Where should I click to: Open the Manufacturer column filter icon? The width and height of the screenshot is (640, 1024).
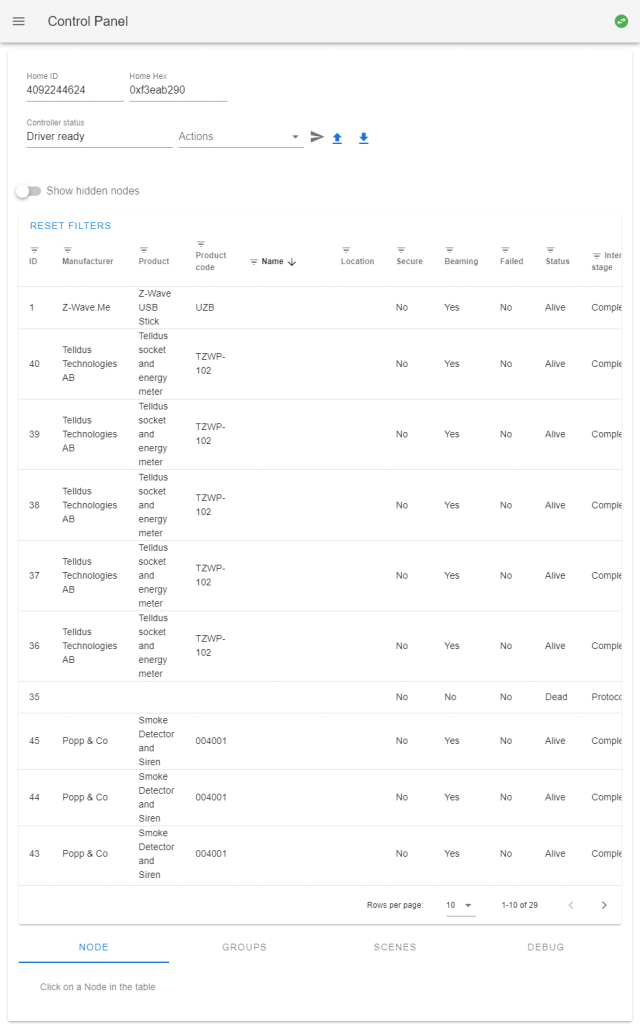click(67, 250)
